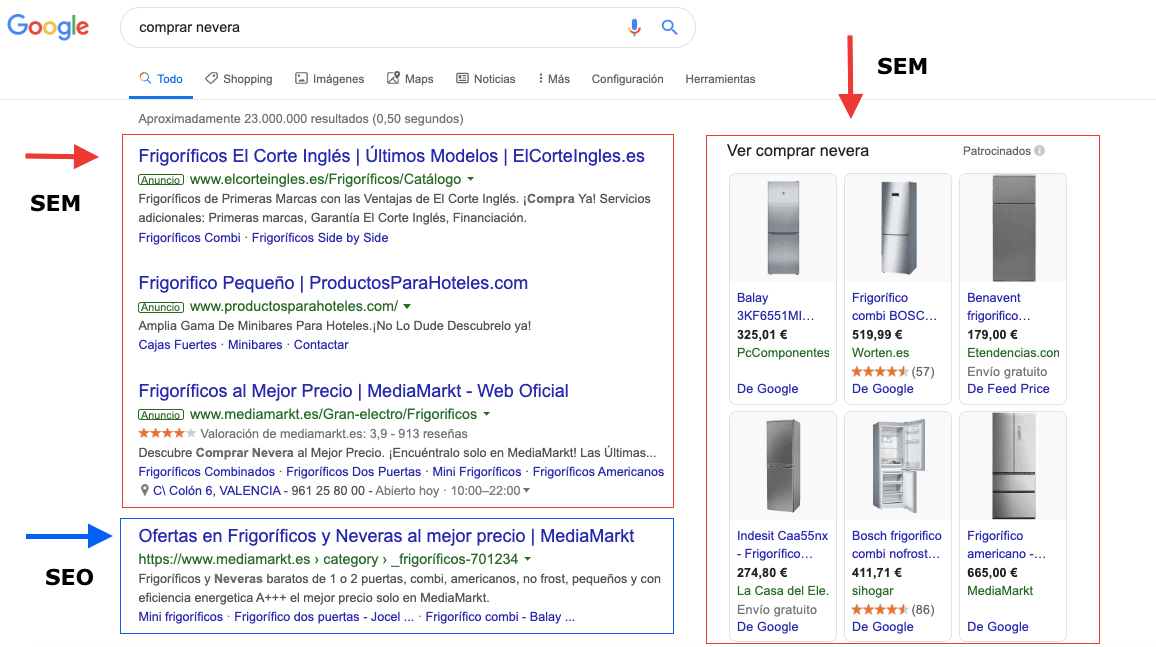This screenshot has width=1156, height=647.
Task: Click the Bosch frigorífico combi nofrost image
Action: pyautogui.click(x=898, y=466)
